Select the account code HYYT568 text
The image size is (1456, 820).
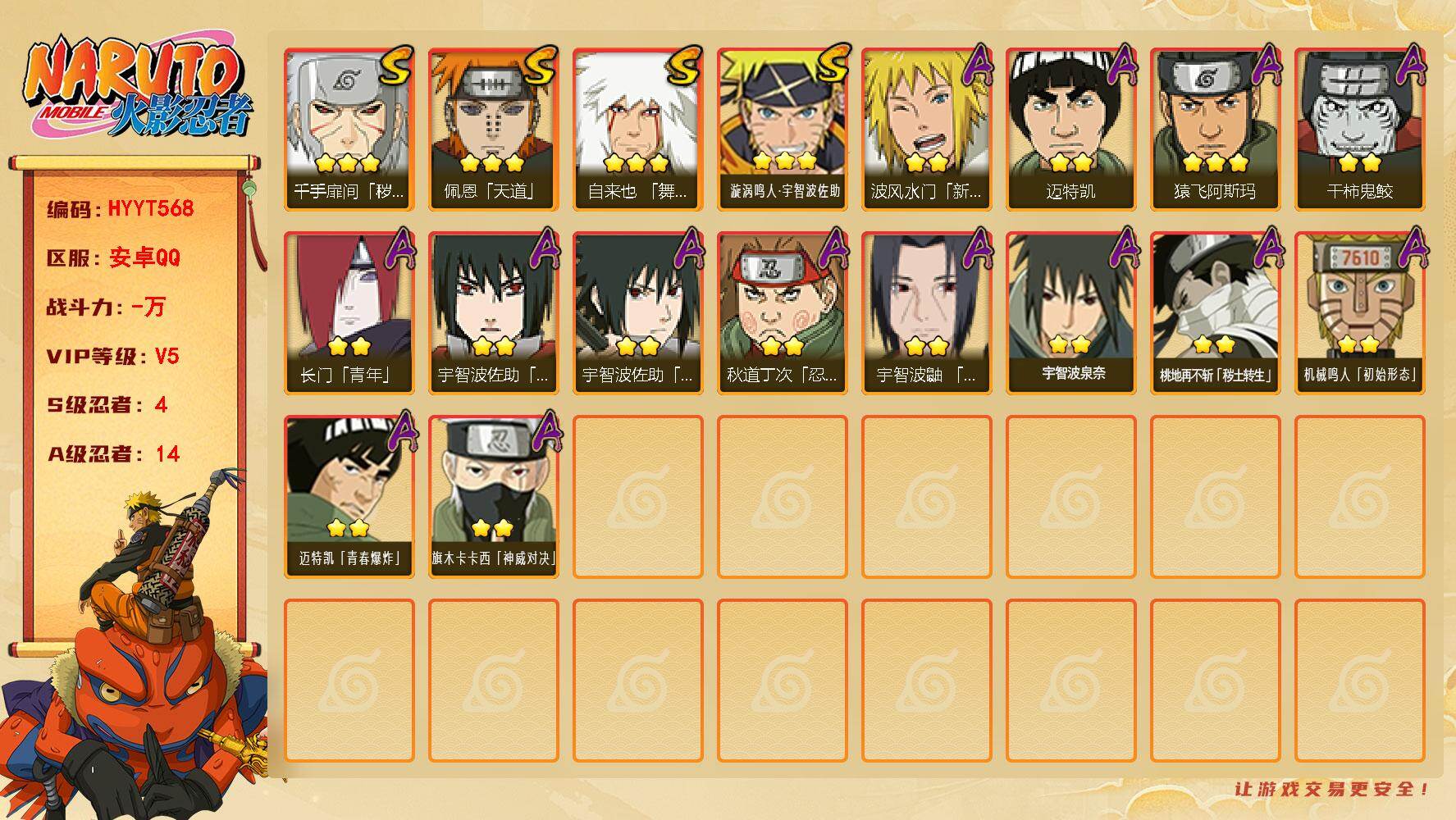click(151, 208)
